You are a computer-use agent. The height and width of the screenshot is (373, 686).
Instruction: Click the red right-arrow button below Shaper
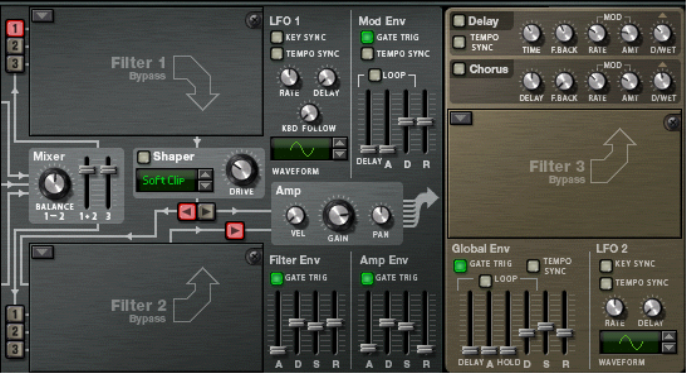click(235, 230)
